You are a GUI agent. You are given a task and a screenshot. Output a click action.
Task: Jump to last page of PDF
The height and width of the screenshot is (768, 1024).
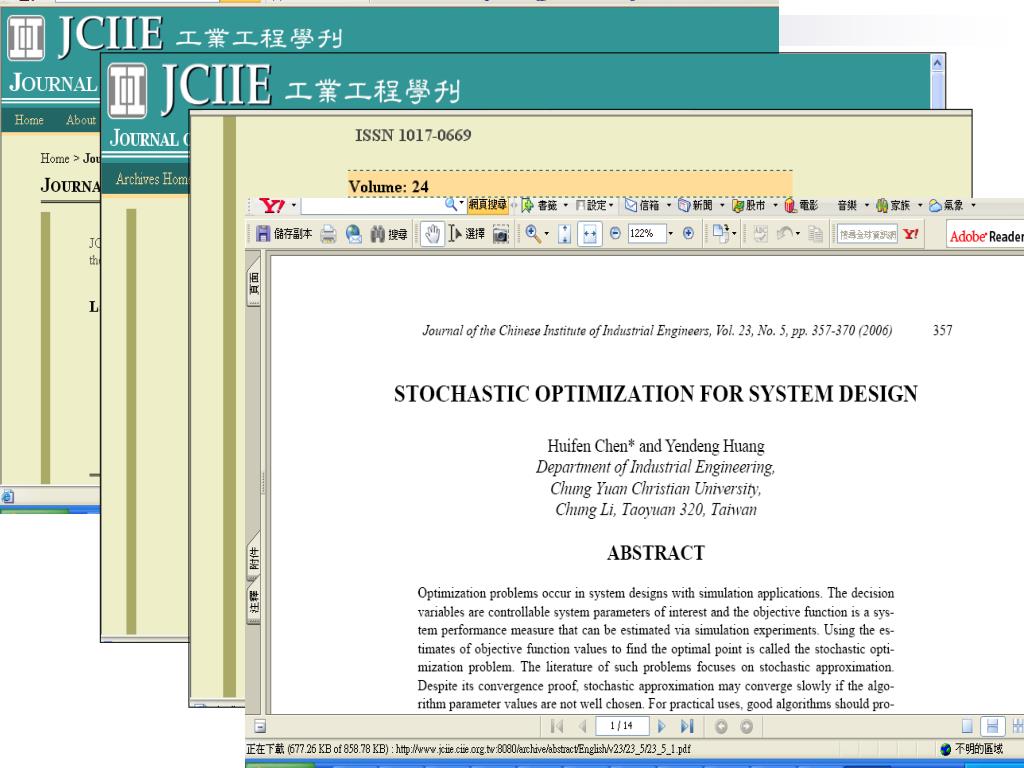pos(686,726)
